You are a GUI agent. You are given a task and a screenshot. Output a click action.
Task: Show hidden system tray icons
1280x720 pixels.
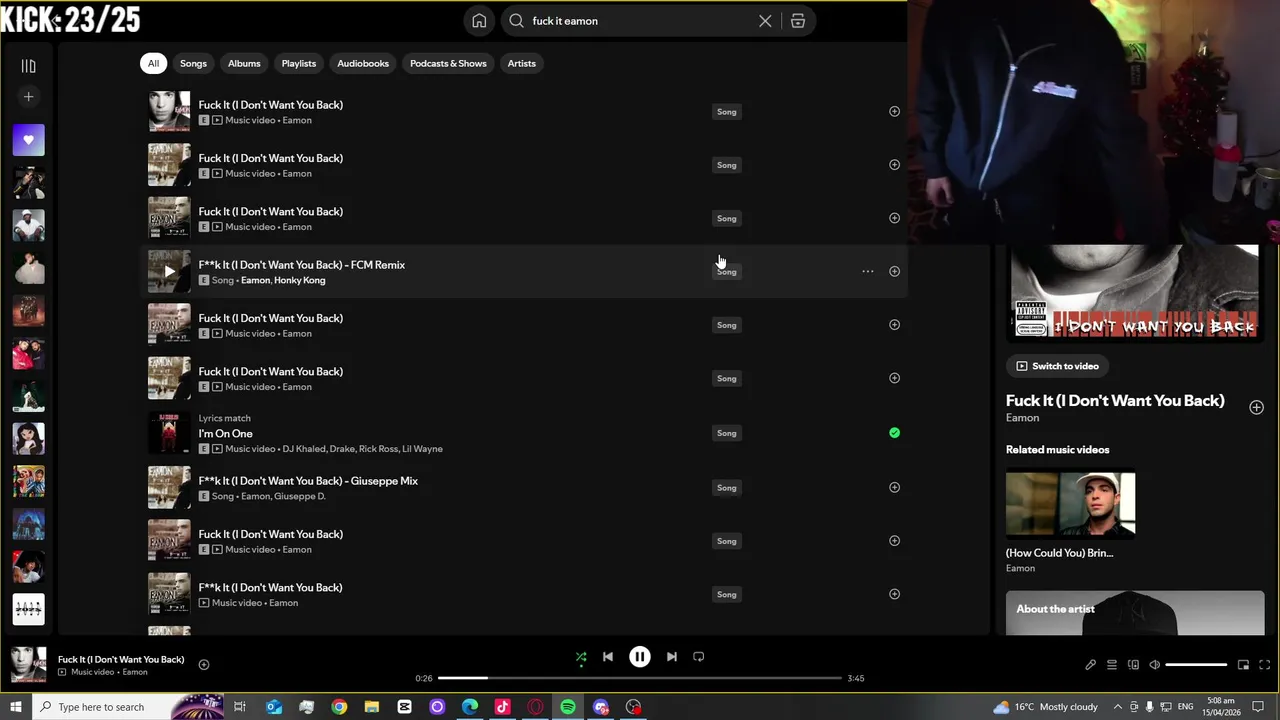click(x=1118, y=707)
